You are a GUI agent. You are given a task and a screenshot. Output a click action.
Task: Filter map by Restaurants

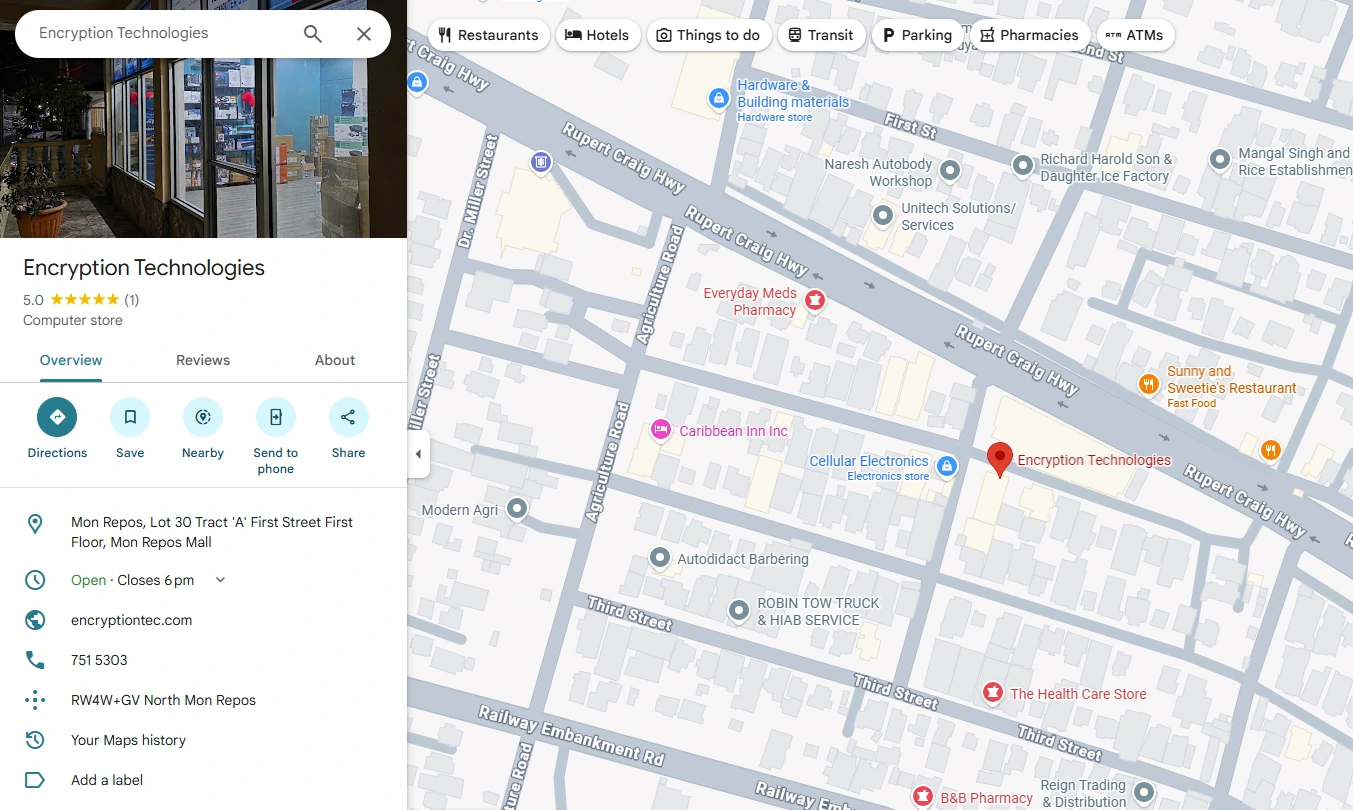click(x=488, y=35)
